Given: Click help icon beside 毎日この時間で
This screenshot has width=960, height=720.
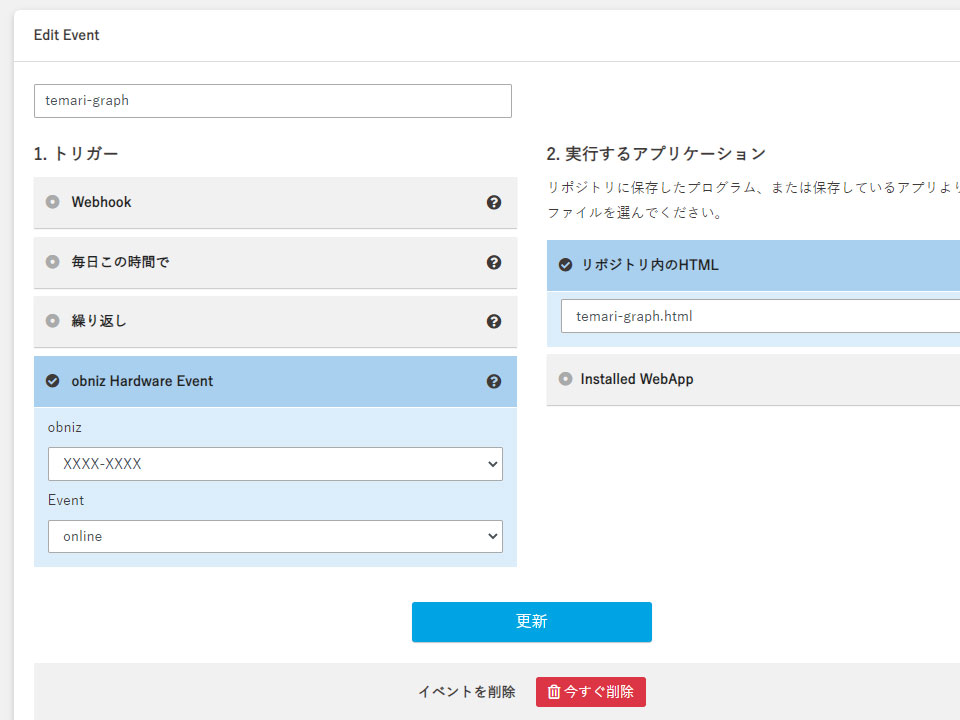Looking at the screenshot, I should click(494, 262).
